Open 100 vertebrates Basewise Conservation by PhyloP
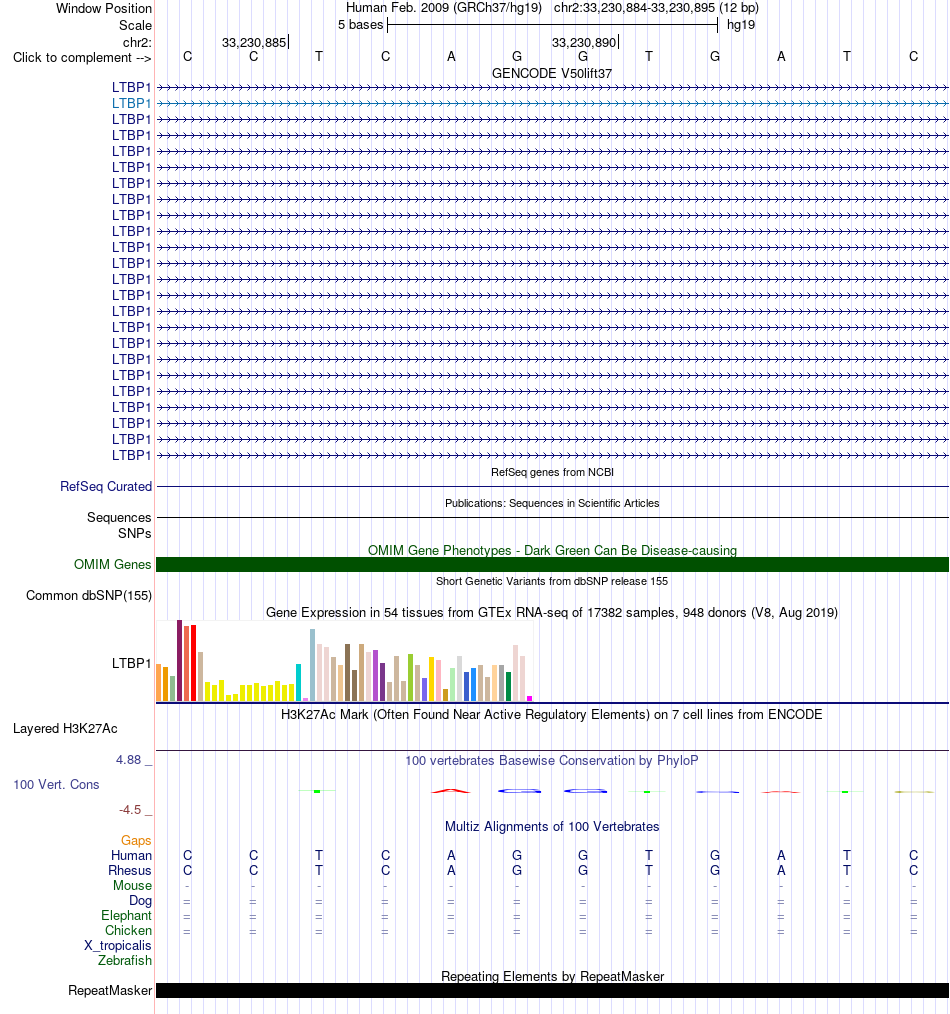Viewport: 950px width, 1014px height. [552, 760]
